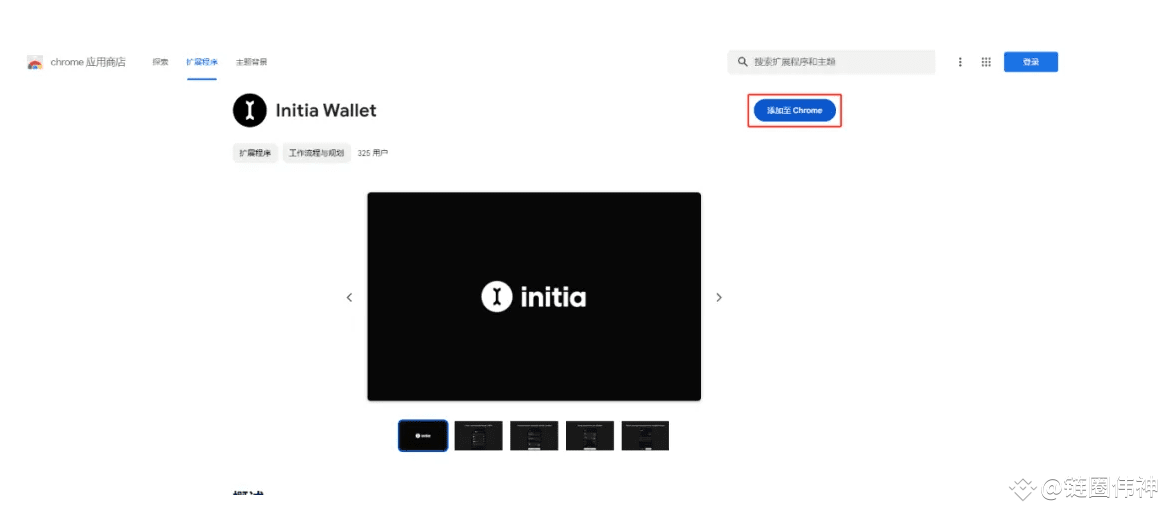
Task: Select the third screenshot thumbnail
Action: click(534, 436)
